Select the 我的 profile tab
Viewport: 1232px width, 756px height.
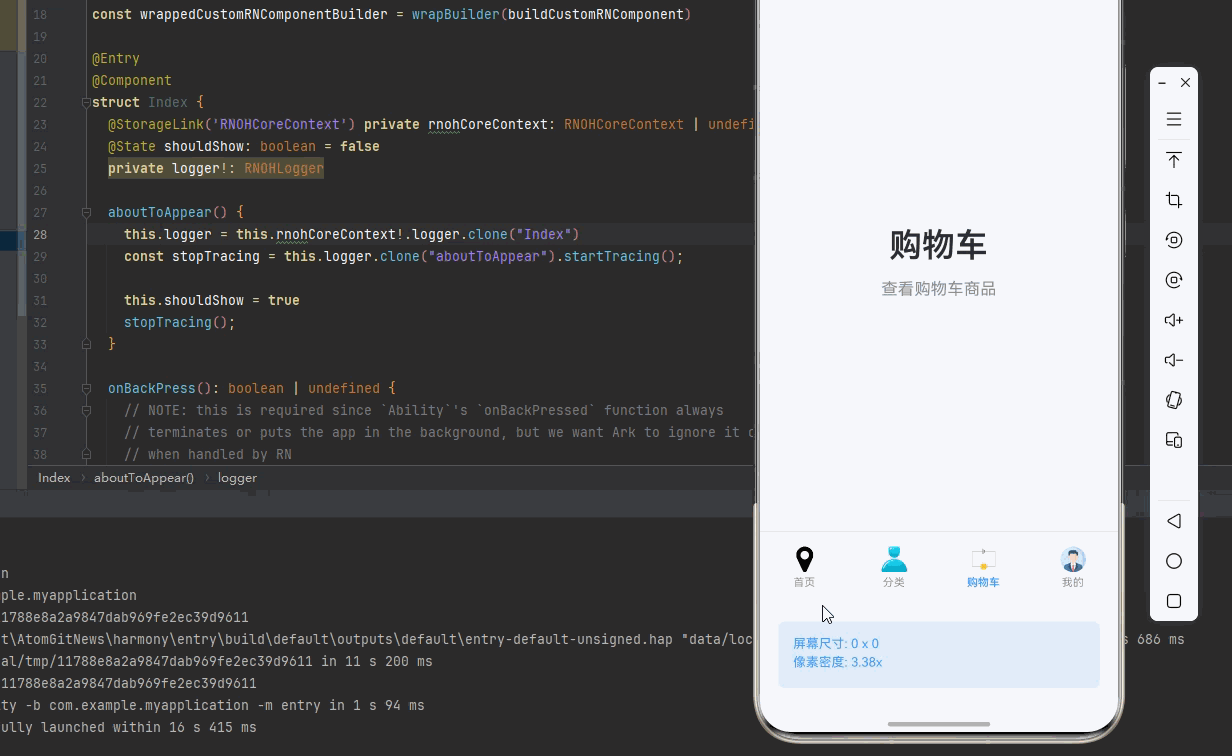(1072, 566)
